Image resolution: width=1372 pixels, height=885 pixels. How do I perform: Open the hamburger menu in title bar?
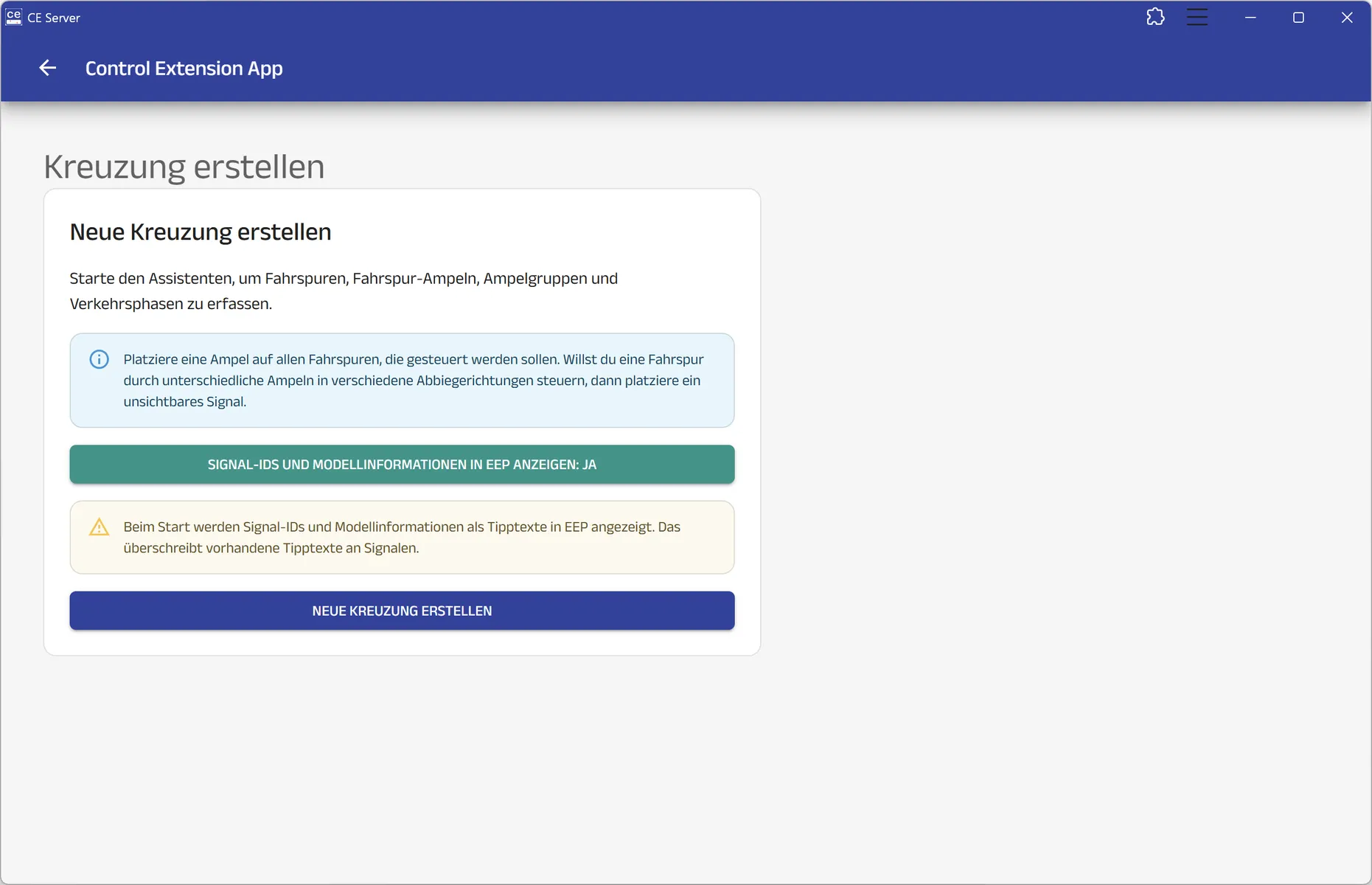point(1197,17)
